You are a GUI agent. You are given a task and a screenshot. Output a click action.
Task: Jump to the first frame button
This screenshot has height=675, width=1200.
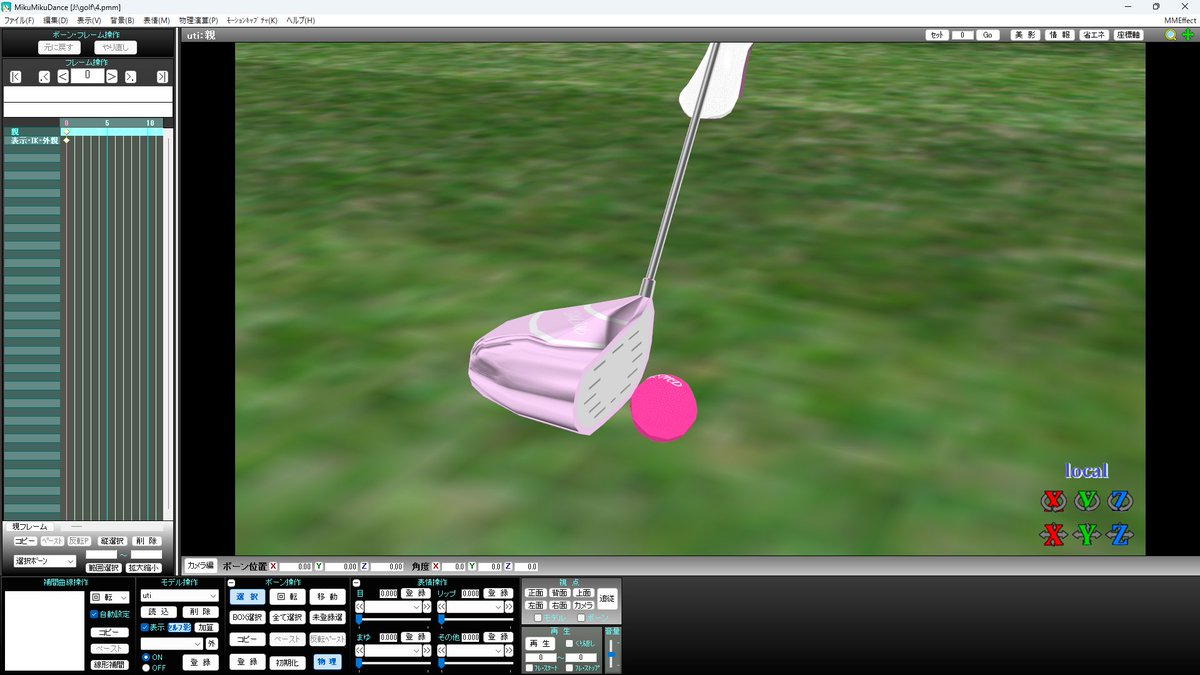point(15,76)
